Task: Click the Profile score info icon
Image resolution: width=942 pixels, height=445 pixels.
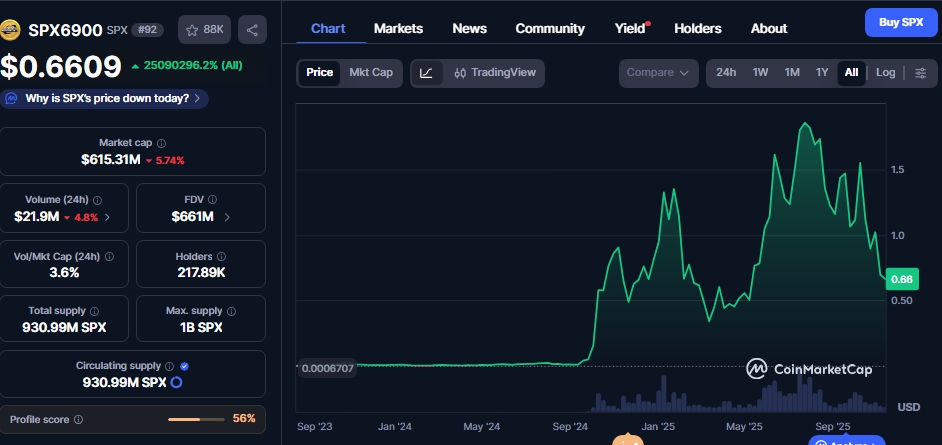Action: click(79, 420)
